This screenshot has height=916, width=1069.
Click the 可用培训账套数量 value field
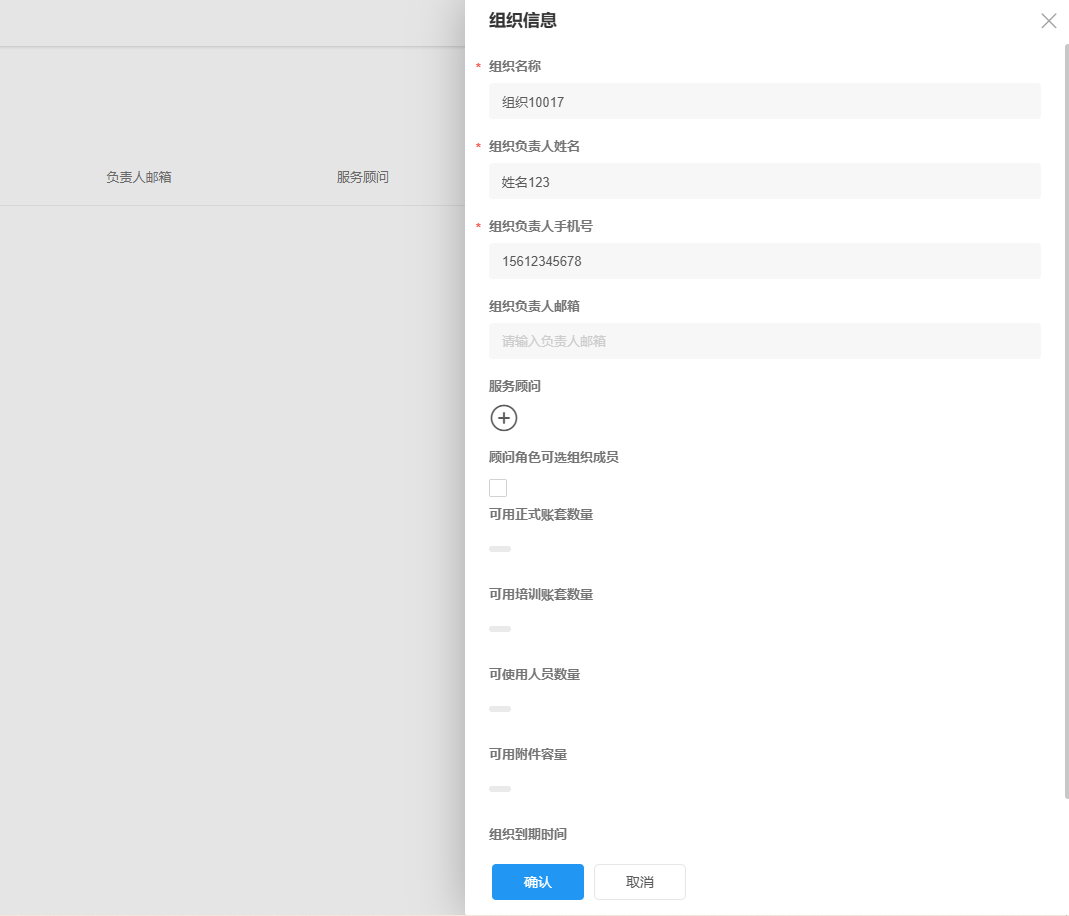(500, 628)
